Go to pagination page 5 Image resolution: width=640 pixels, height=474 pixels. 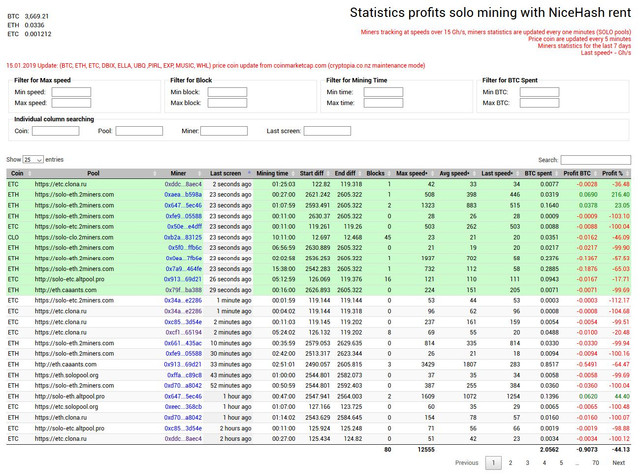[x=561, y=463]
